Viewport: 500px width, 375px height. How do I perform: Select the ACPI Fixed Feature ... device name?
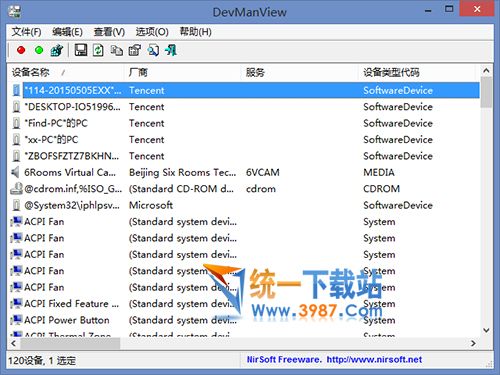click(x=71, y=304)
